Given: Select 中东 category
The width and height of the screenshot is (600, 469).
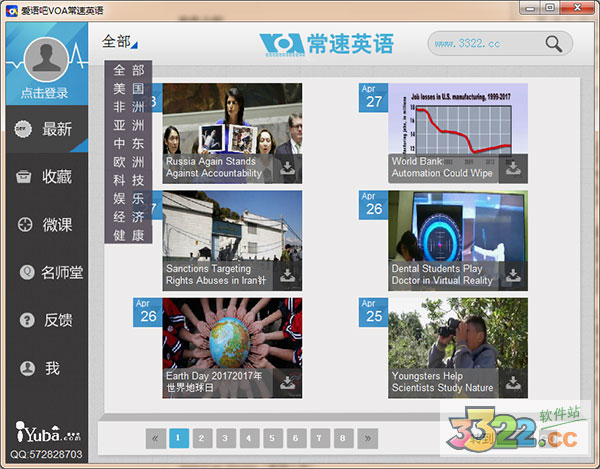Looking at the screenshot, I should tap(129, 143).
